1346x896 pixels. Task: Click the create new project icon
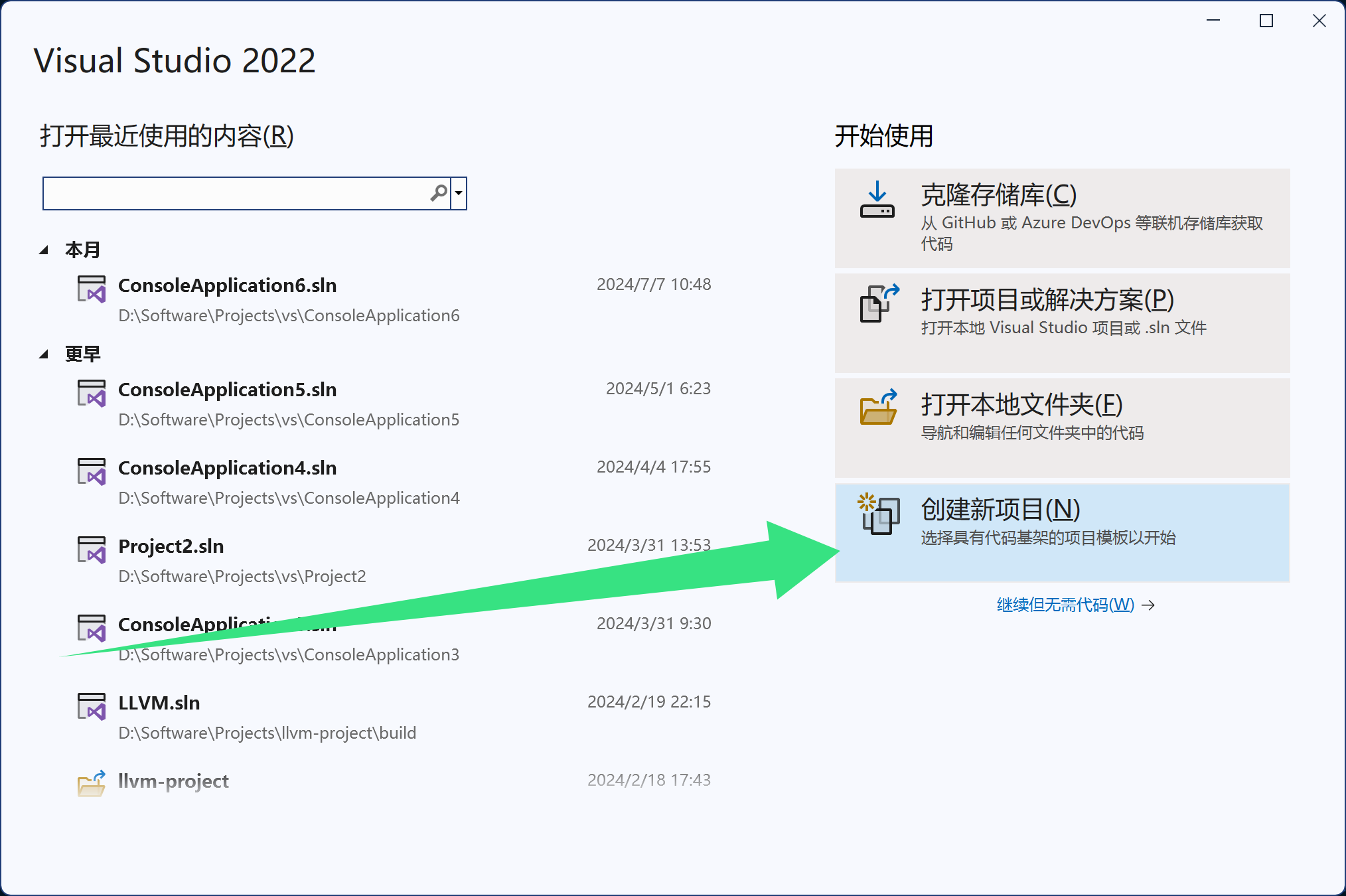point(879,514)
